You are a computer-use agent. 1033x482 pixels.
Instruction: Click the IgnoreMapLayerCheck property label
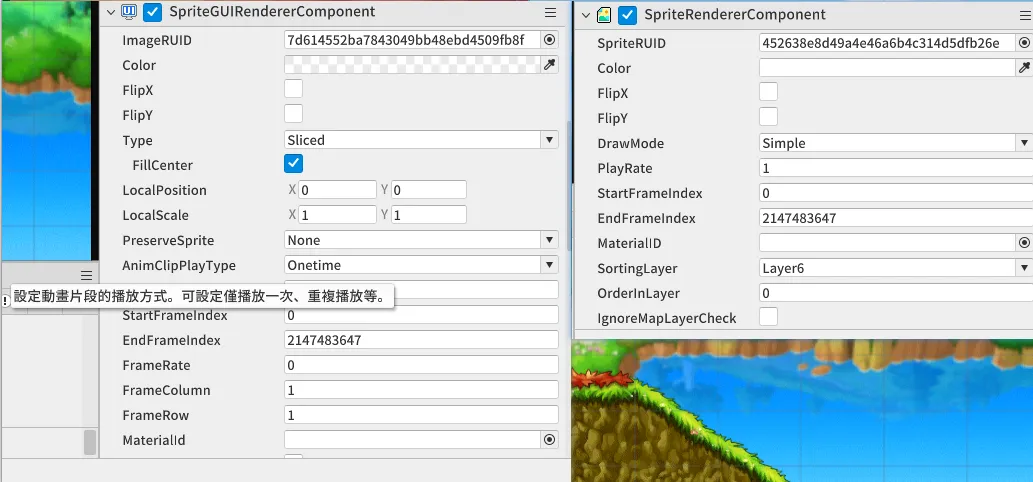tap(667, 318)
